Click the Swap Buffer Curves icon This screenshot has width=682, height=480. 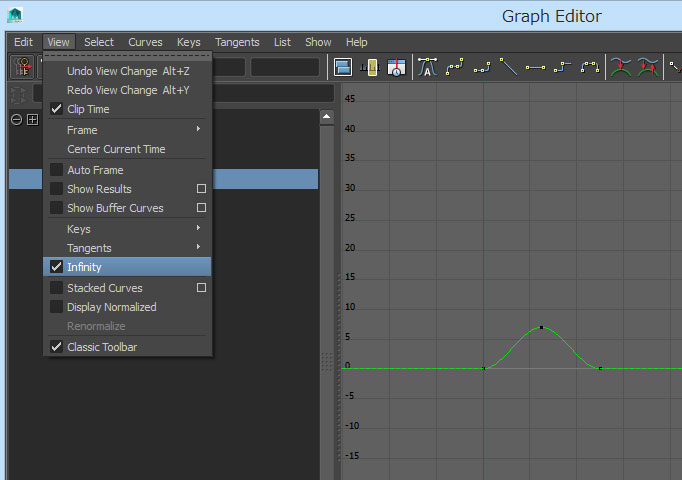(x=648, y=67)
